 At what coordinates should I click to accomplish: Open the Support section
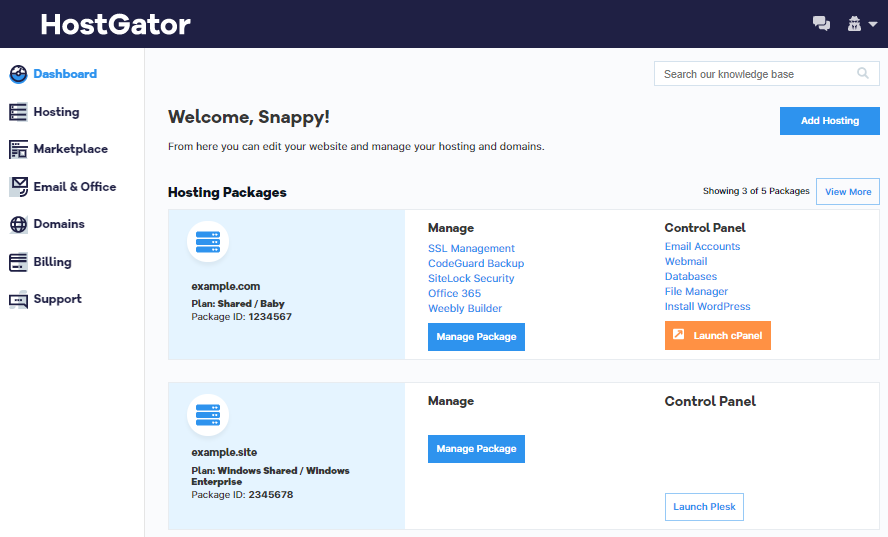point(57,299)
